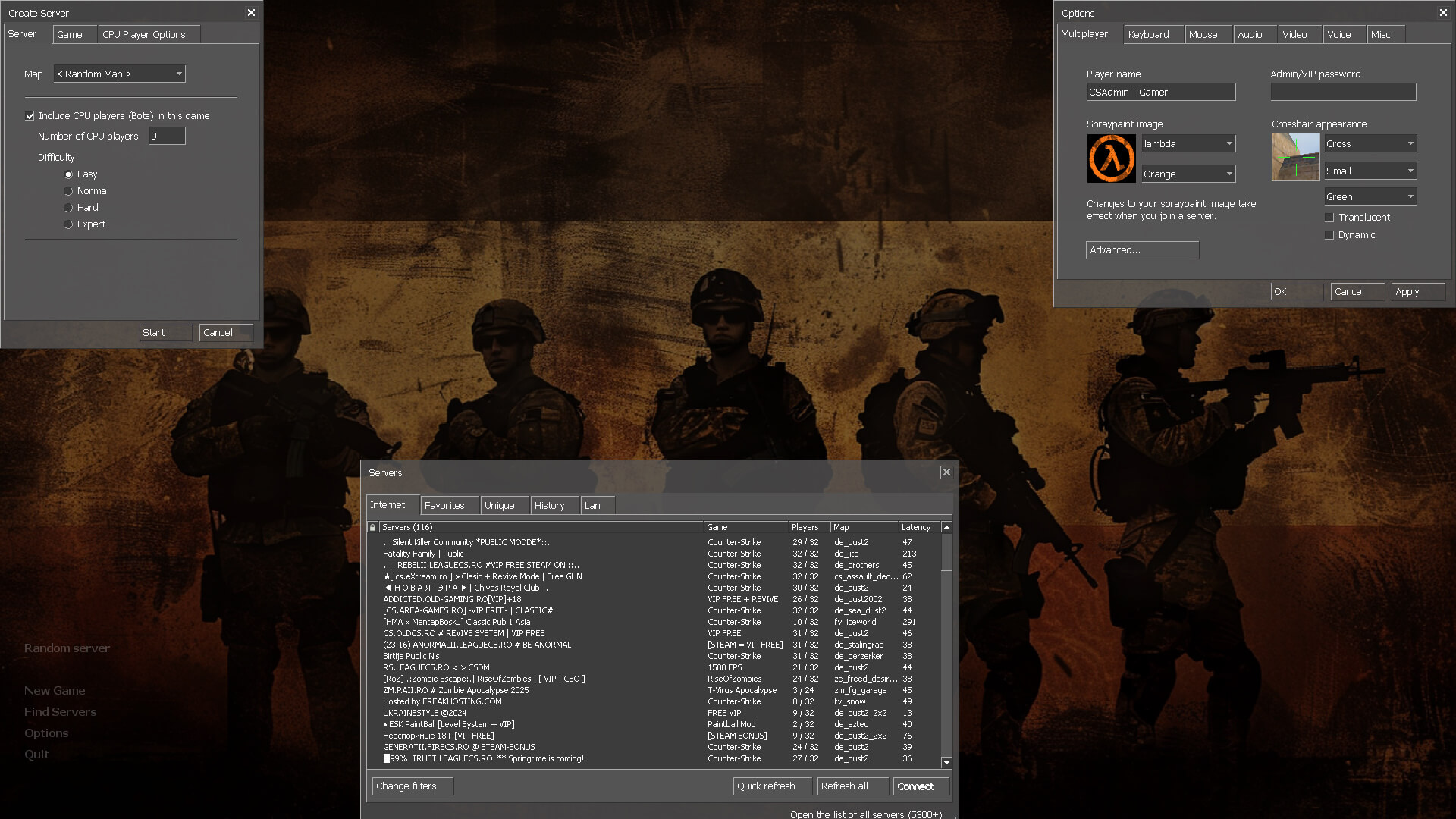This screenshot has height=819, width=1456.
Task: Select Normal difficulty
Action: (68, 191)
